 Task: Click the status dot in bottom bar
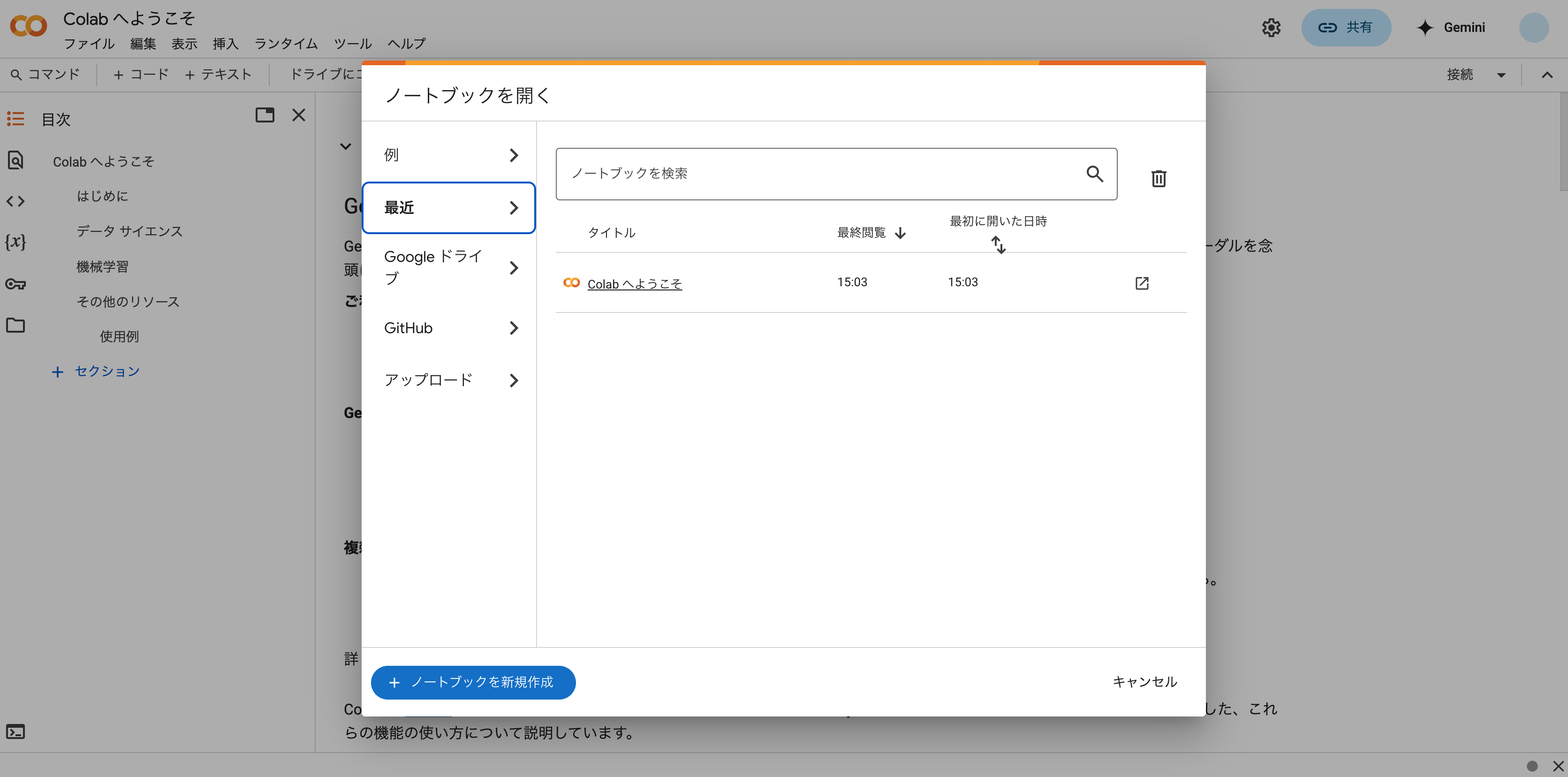point(1532,766)
